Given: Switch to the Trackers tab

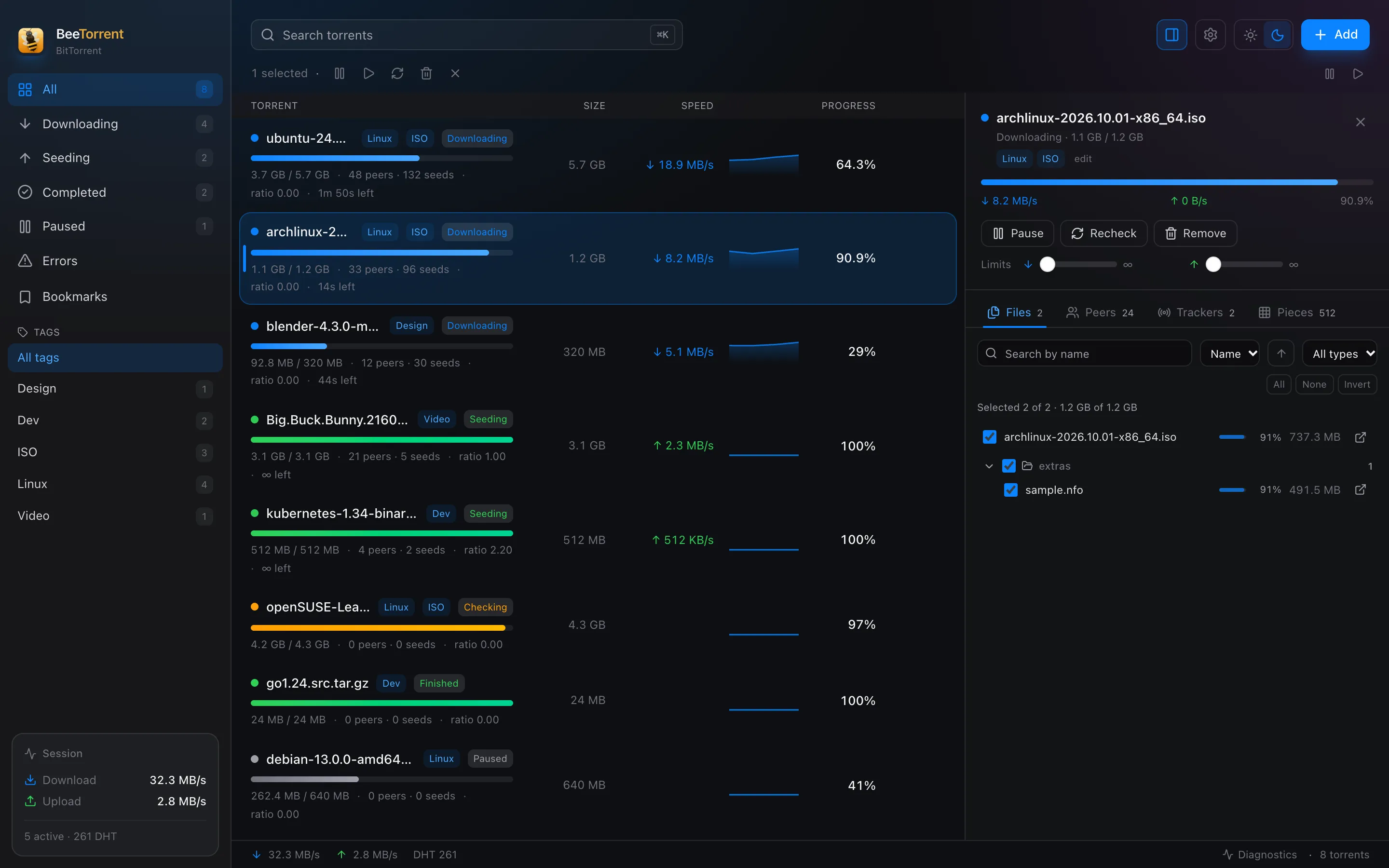Looking at the screenshot, I should click(x=1196, y=312).
